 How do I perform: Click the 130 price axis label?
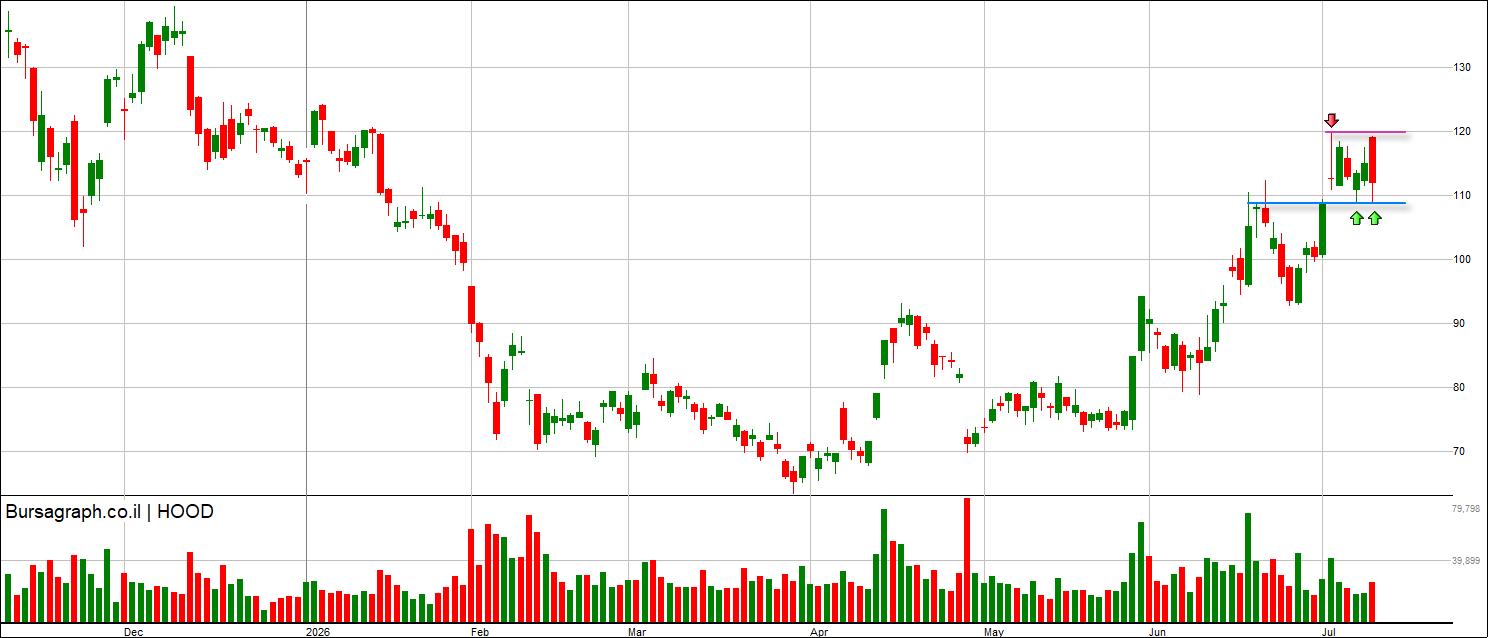point(1462,67)
